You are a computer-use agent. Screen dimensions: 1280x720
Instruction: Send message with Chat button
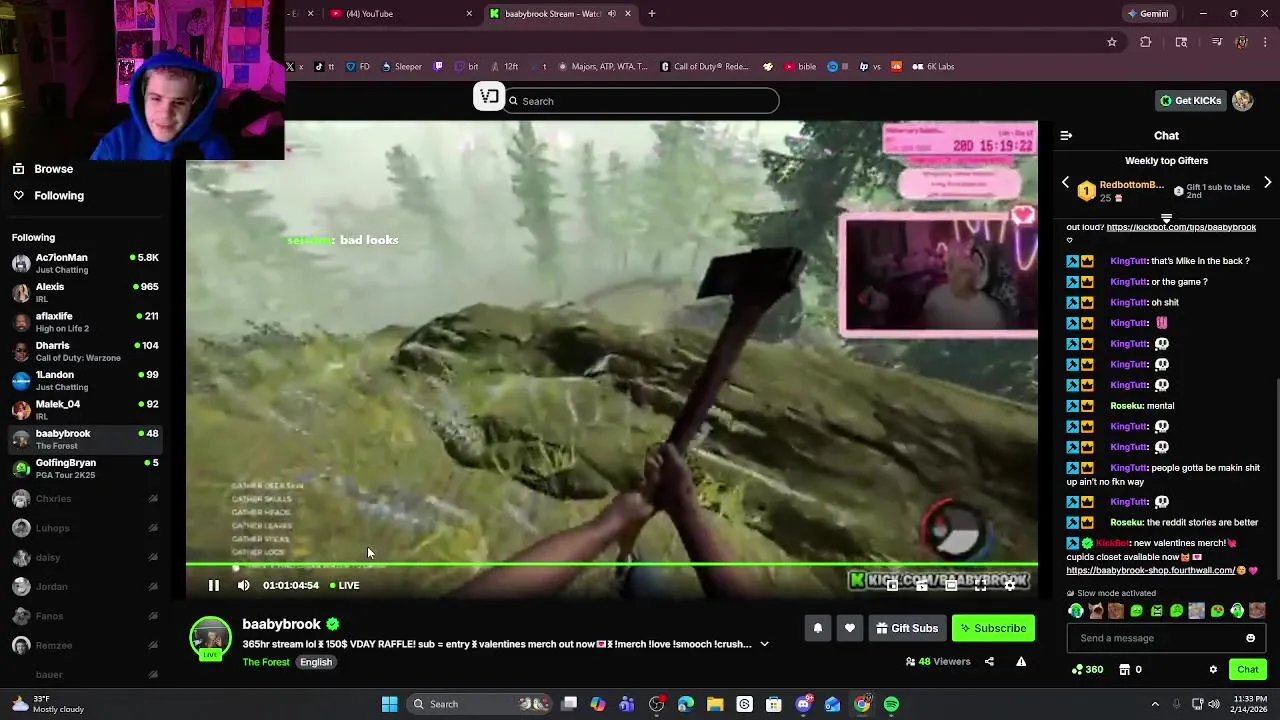[1247, 669]
